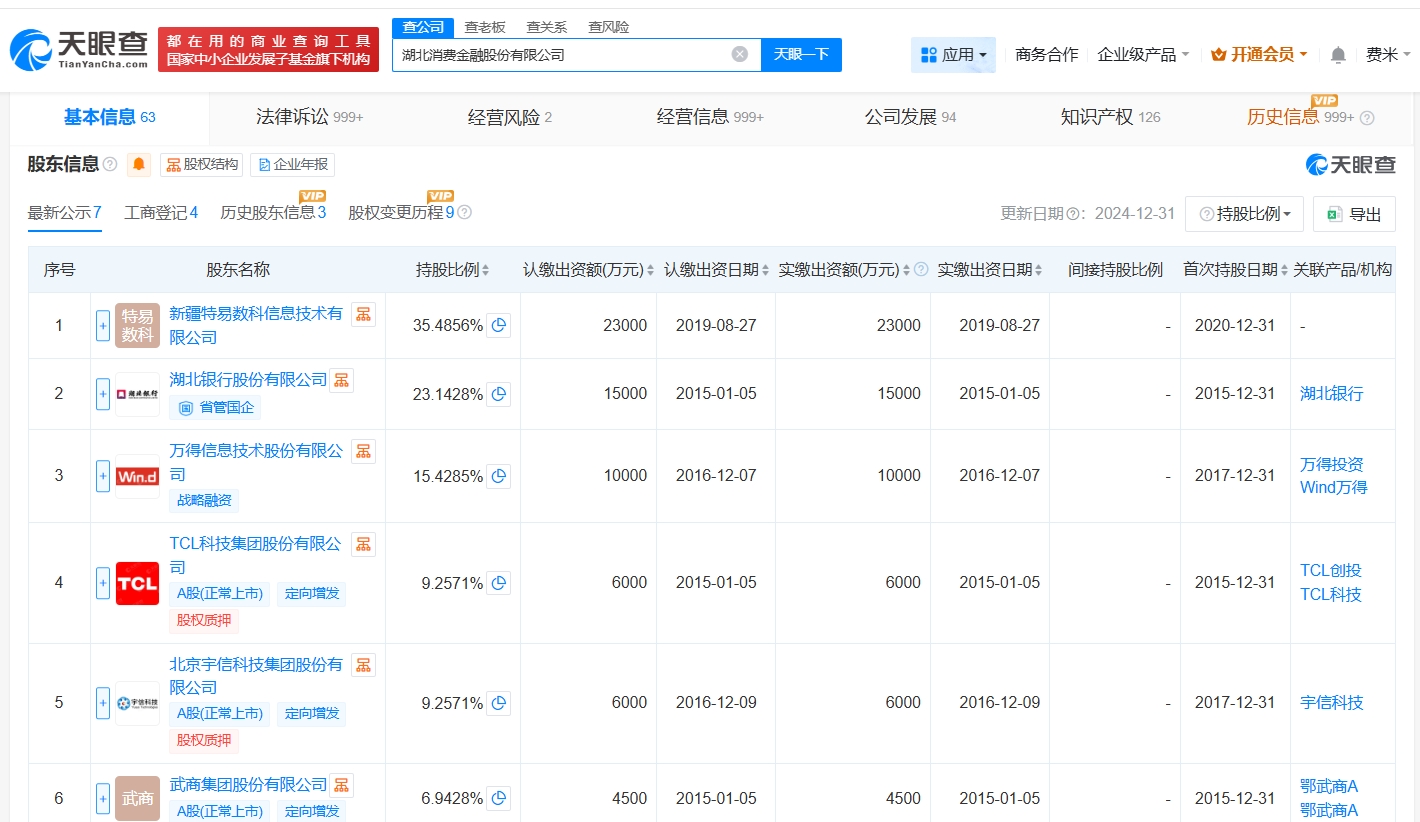This screenshot has height=822, width=1420.
Task: Click pie chart icon next to 23.1428%
Action: click(498, 394)
